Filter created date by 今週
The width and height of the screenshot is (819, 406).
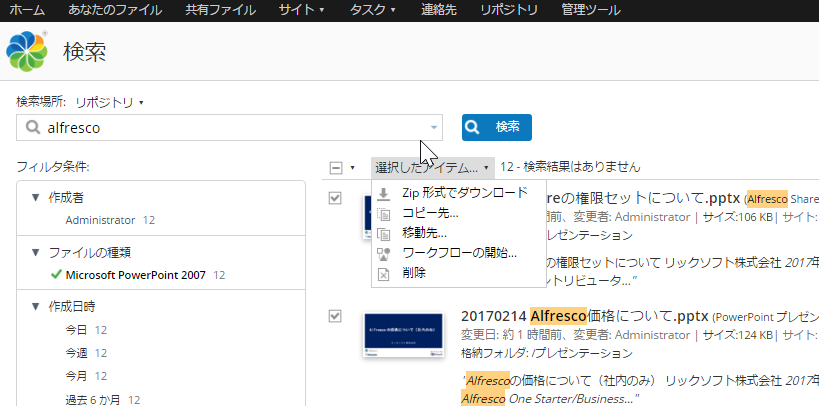coord(76,353)
